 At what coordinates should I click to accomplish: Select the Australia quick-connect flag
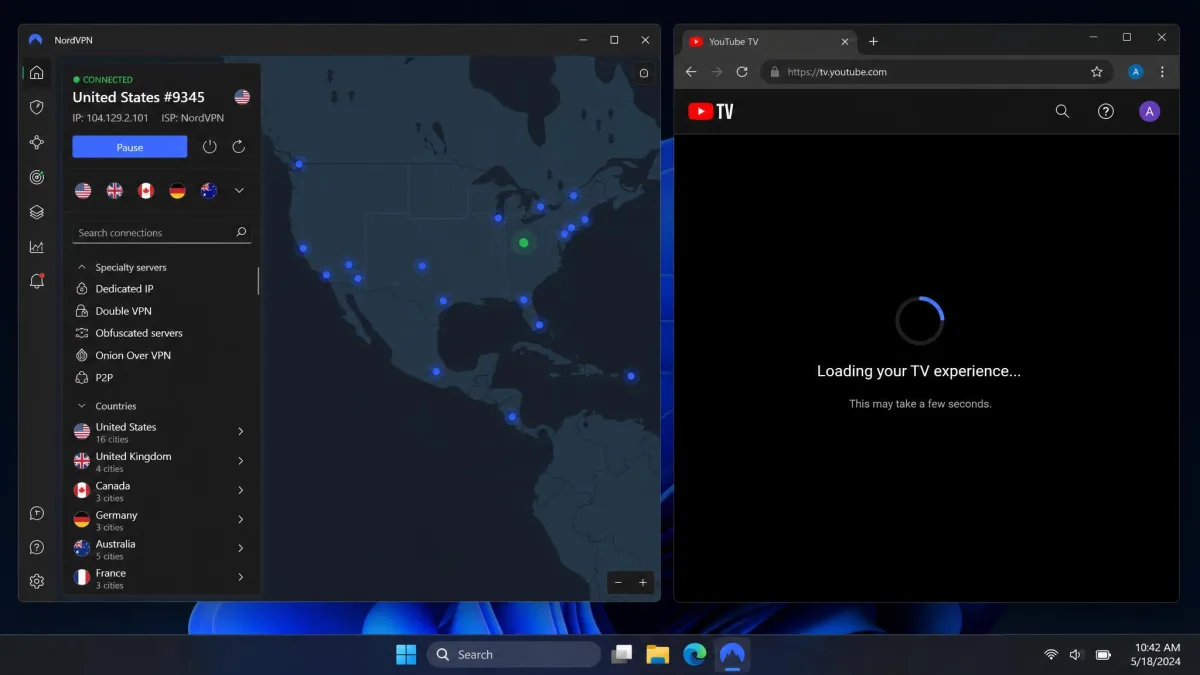click(x=209, y=190)
